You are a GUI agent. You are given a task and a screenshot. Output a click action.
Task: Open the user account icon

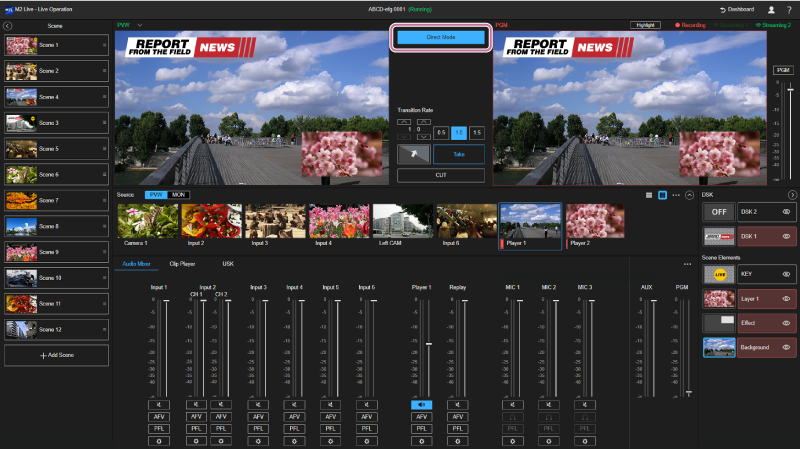(x=771, y=10)
